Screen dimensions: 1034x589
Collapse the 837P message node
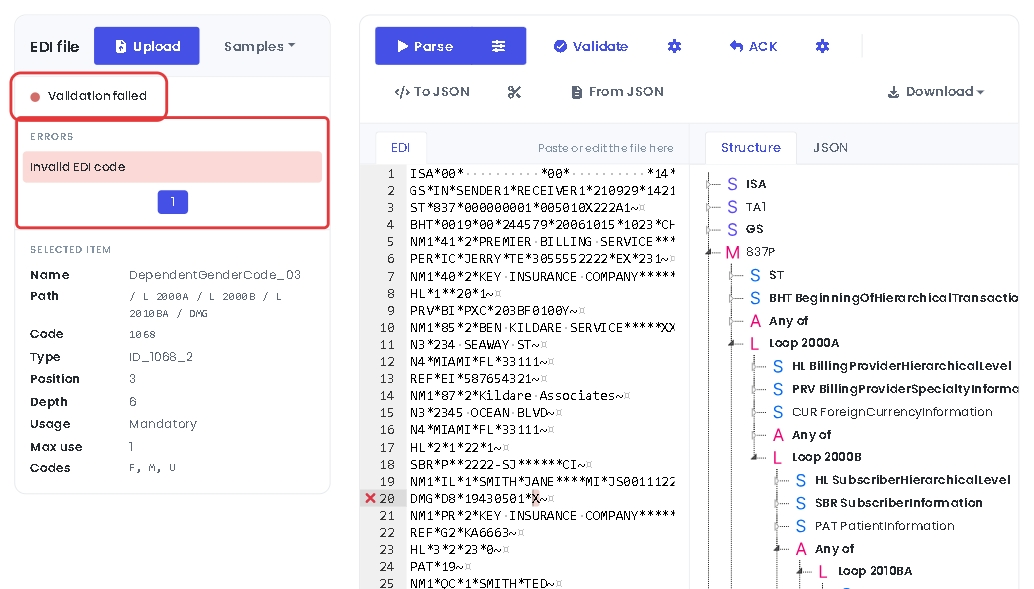(x=710, y=252)
